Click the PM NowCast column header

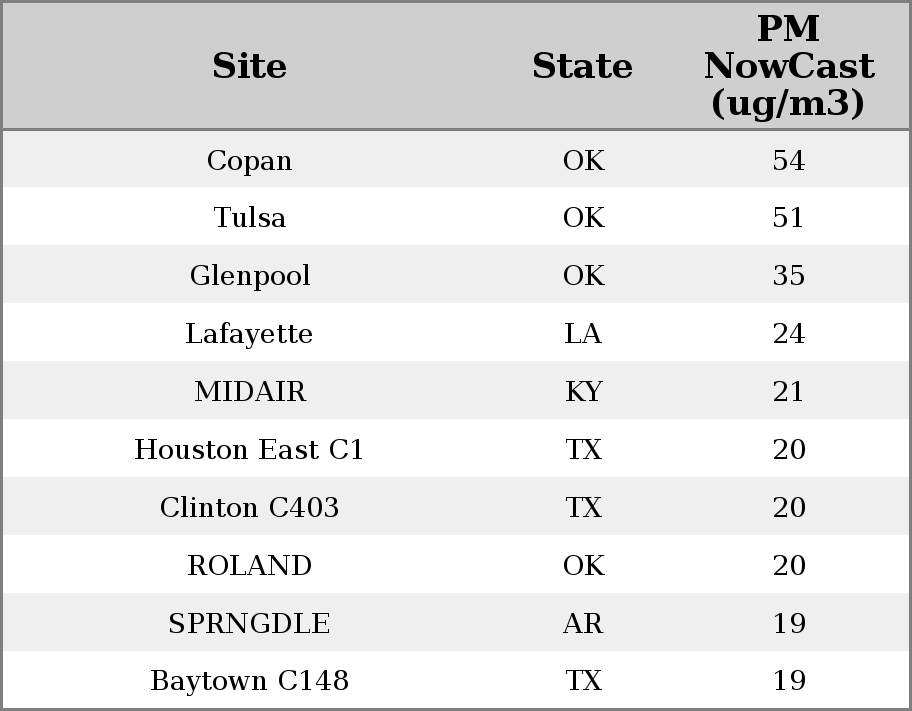(x=788, y=66)
